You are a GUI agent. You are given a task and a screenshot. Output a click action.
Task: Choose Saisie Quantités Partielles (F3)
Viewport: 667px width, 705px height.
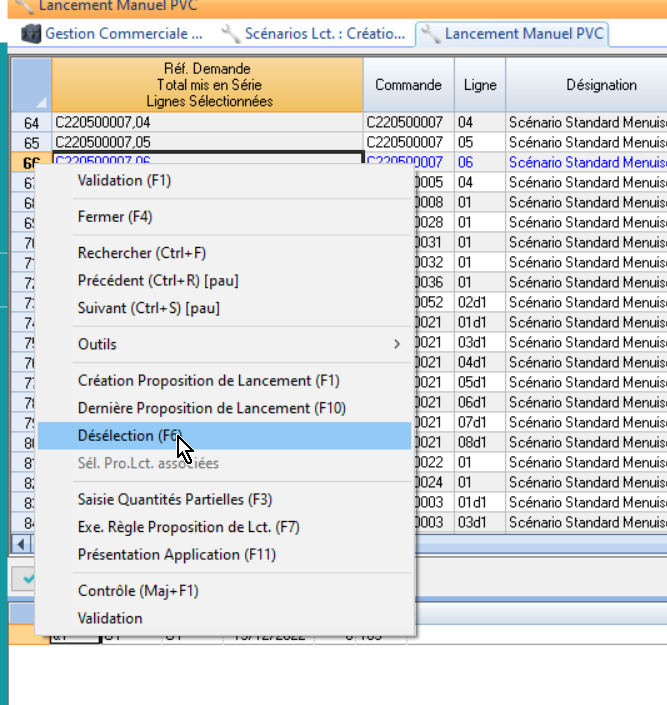pyautogui.click(x=174, y=500)
